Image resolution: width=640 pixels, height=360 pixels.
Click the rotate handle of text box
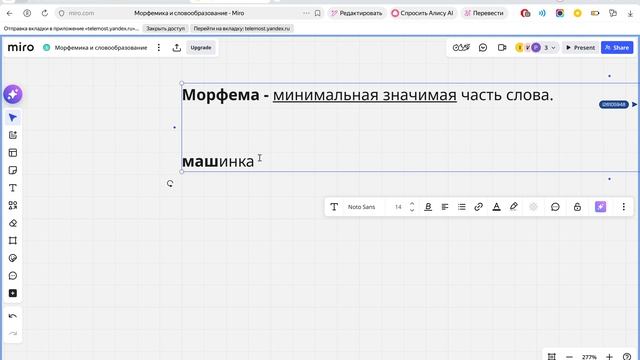click(x=170, y=184)
